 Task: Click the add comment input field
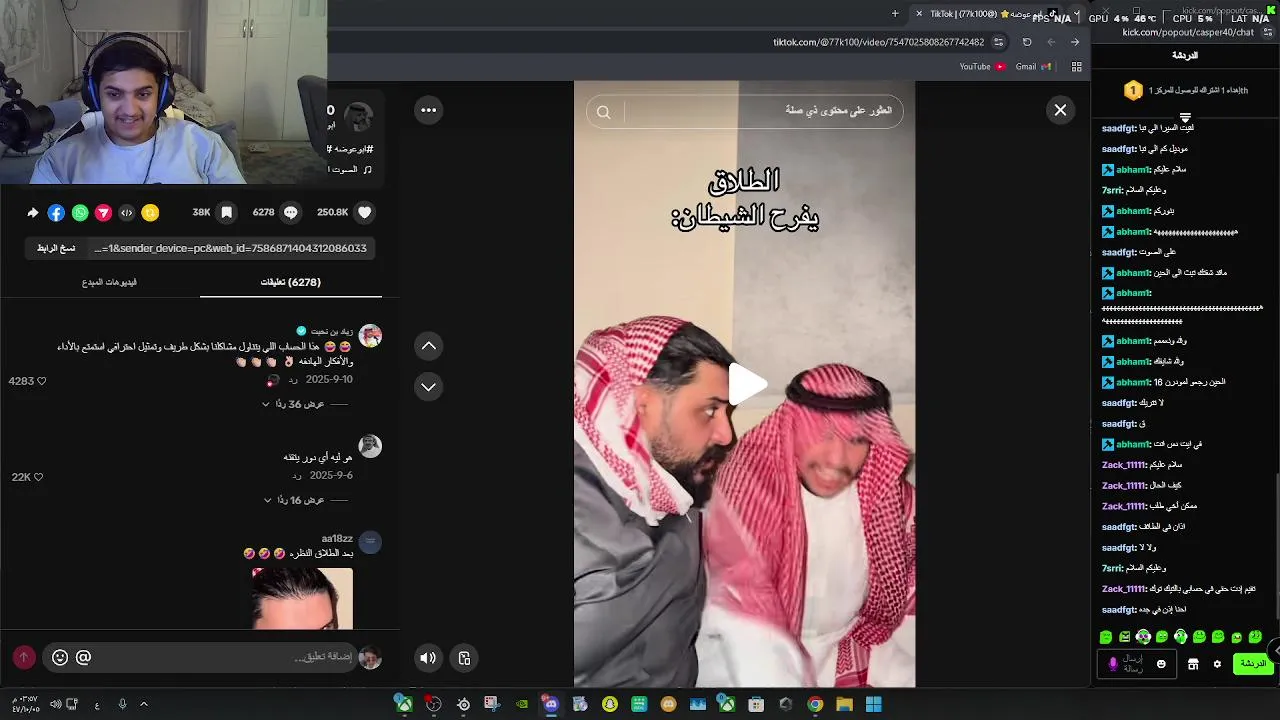click(226, 657)
